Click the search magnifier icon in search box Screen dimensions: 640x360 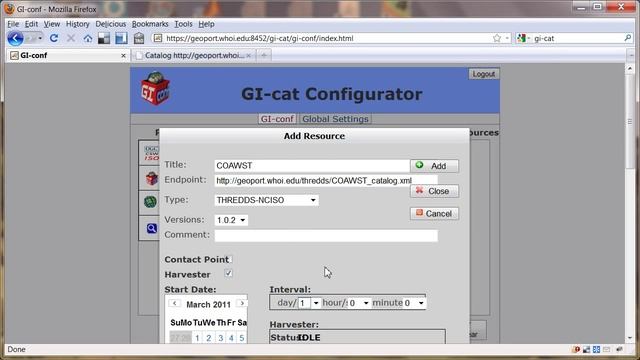[x=628, y=38]
